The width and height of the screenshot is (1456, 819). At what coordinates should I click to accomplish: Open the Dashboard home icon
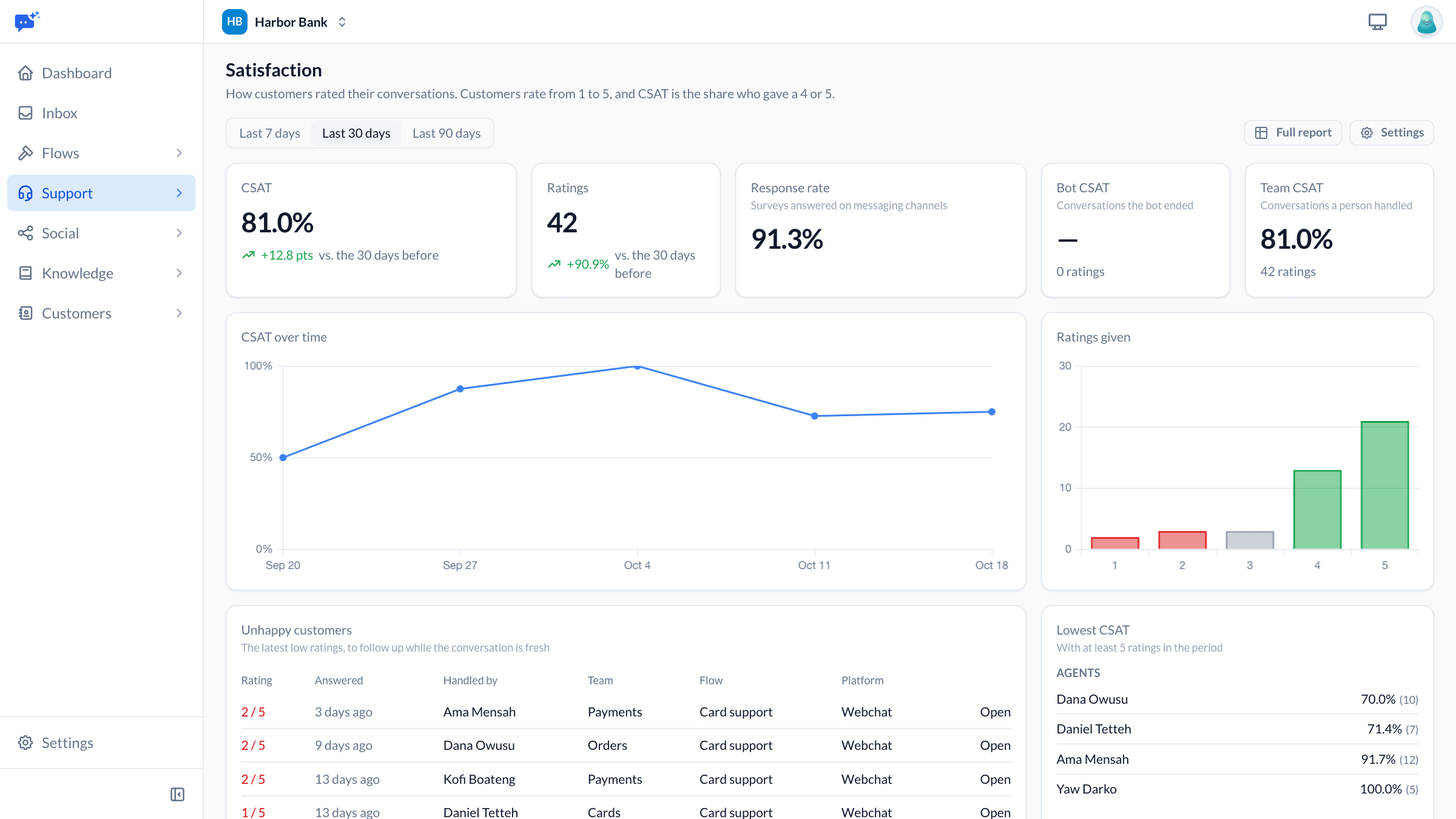point(25,73)
